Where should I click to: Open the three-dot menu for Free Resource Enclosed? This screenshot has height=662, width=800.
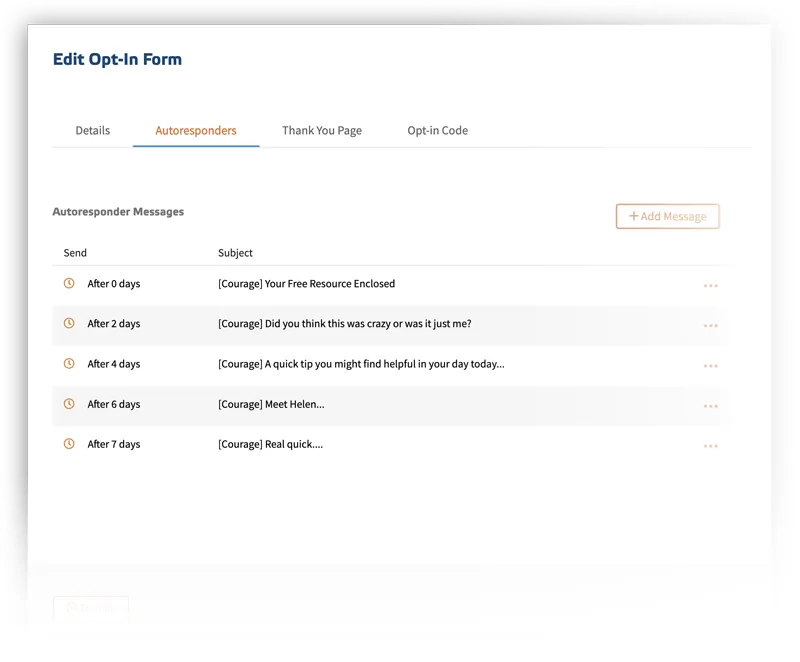pos(710,286)
